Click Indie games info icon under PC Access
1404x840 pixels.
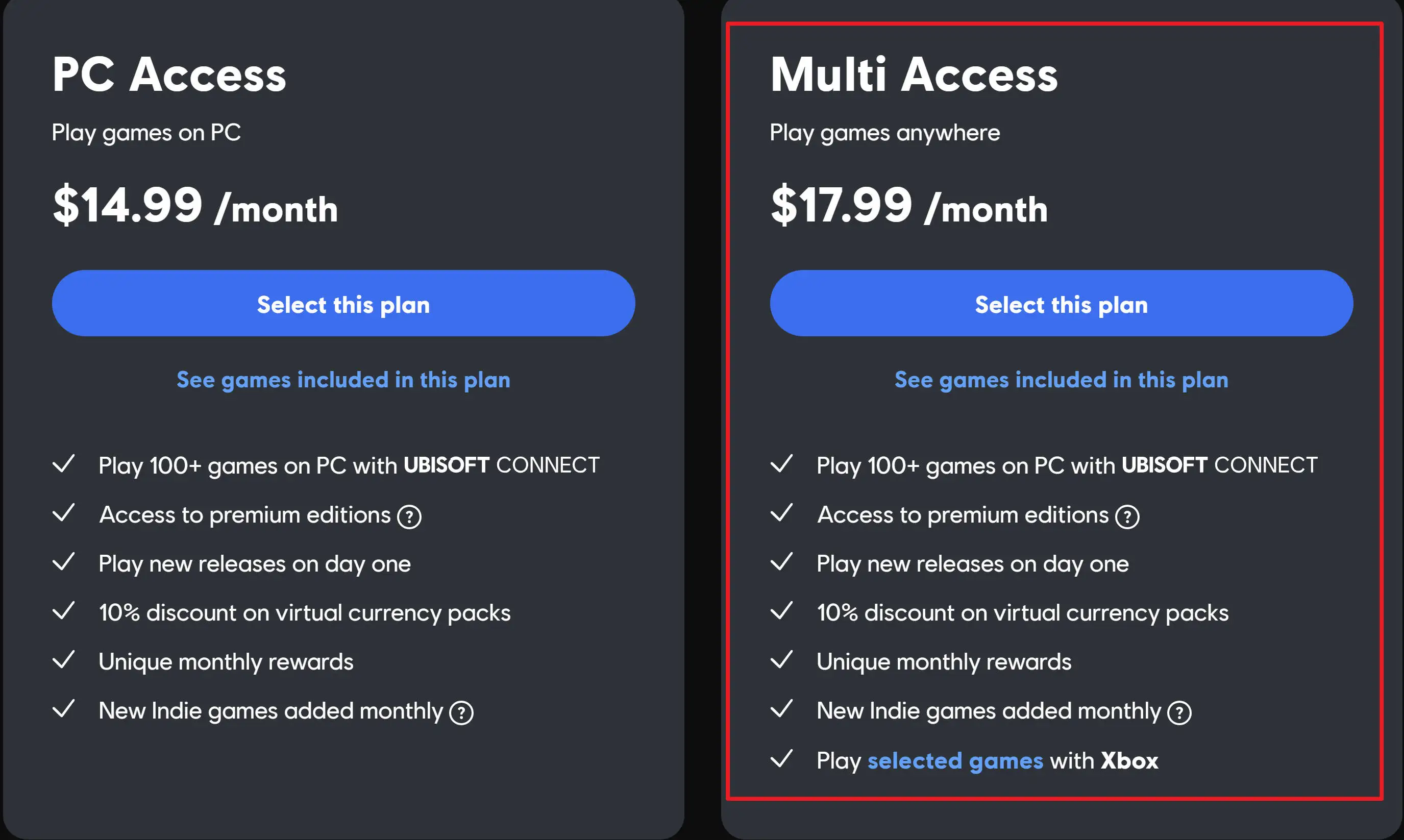462,712
